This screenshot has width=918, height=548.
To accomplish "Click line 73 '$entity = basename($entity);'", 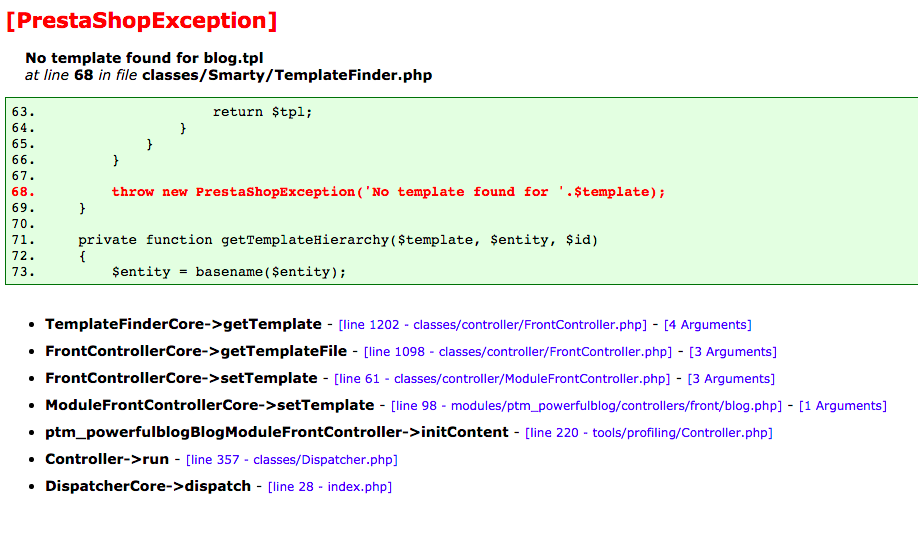I will click(x=229, y=272).
